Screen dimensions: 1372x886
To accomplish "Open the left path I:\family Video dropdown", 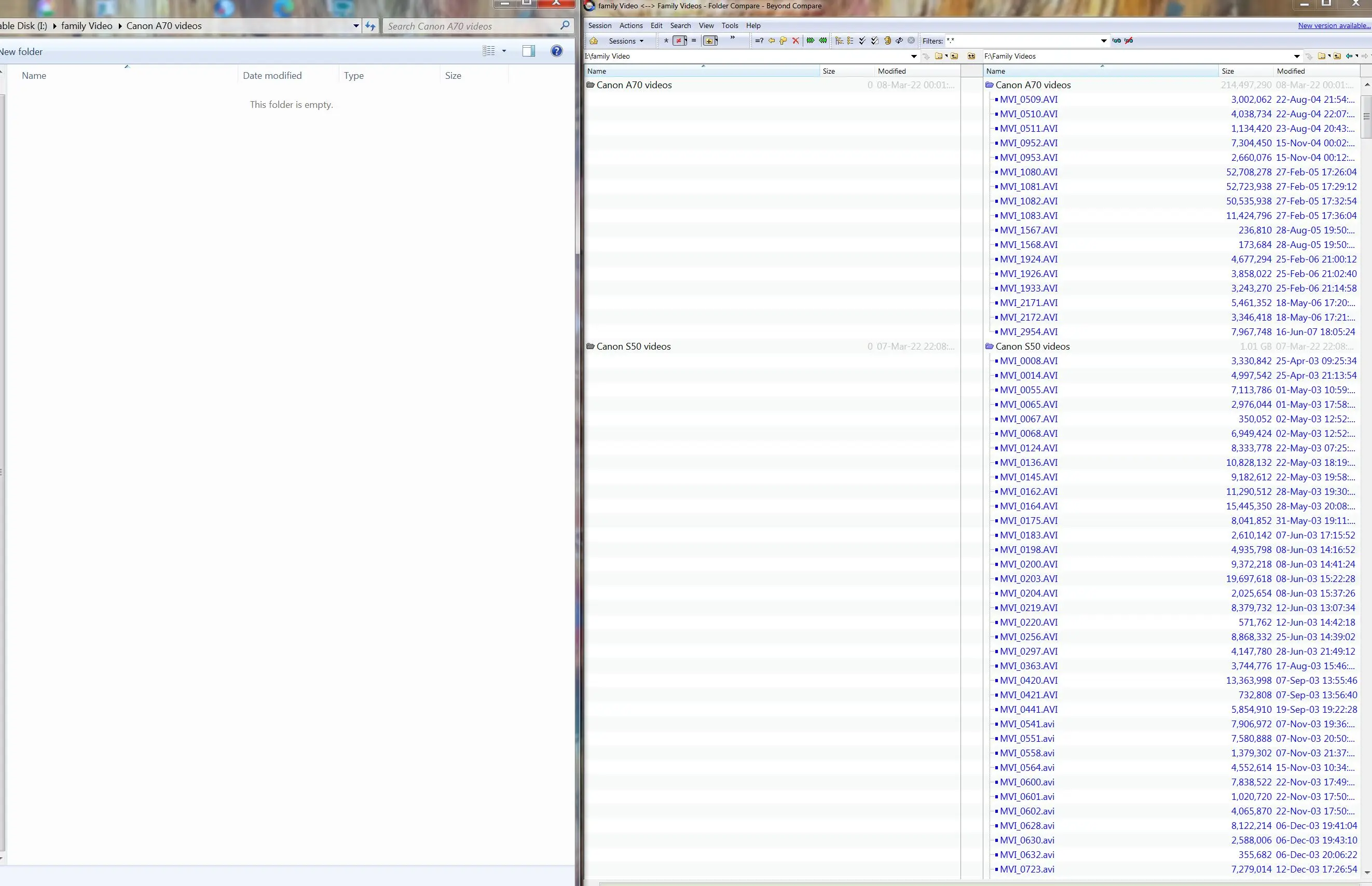I will coord(914,57).
